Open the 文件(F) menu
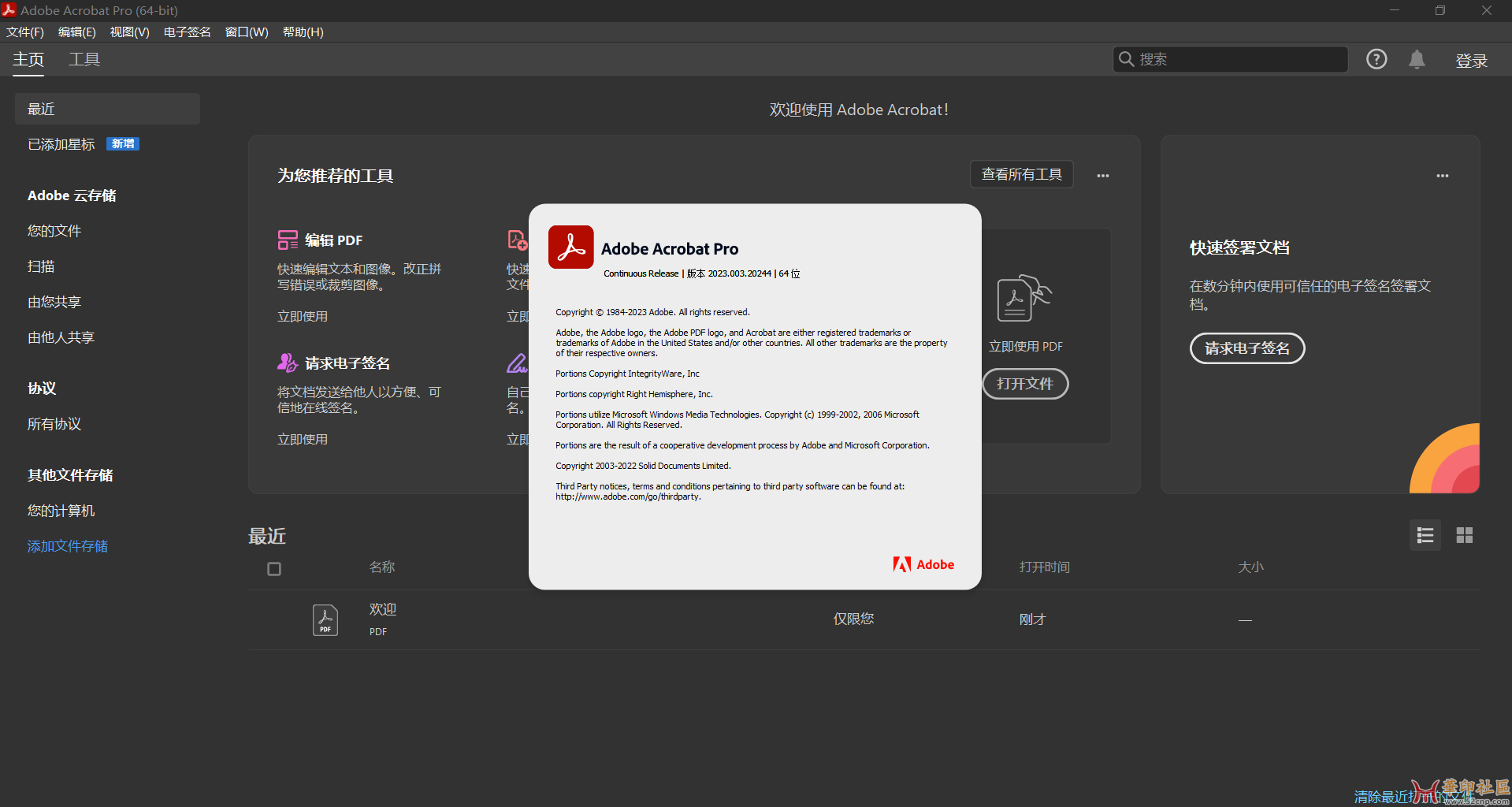 (x=25, y=32)
